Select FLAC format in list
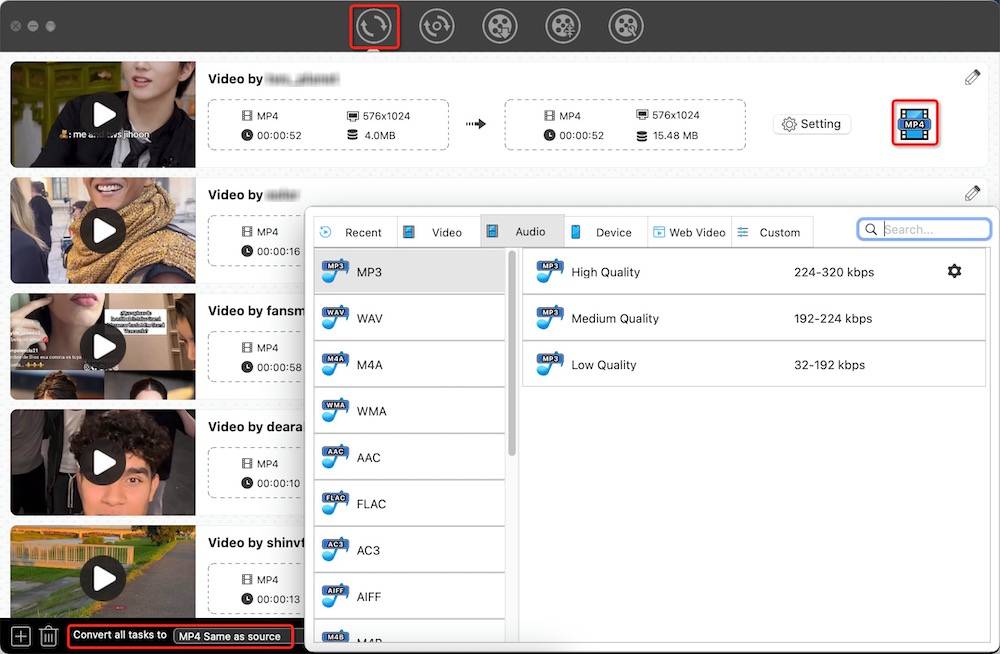The image size is (1000, 654). point(409,503)
